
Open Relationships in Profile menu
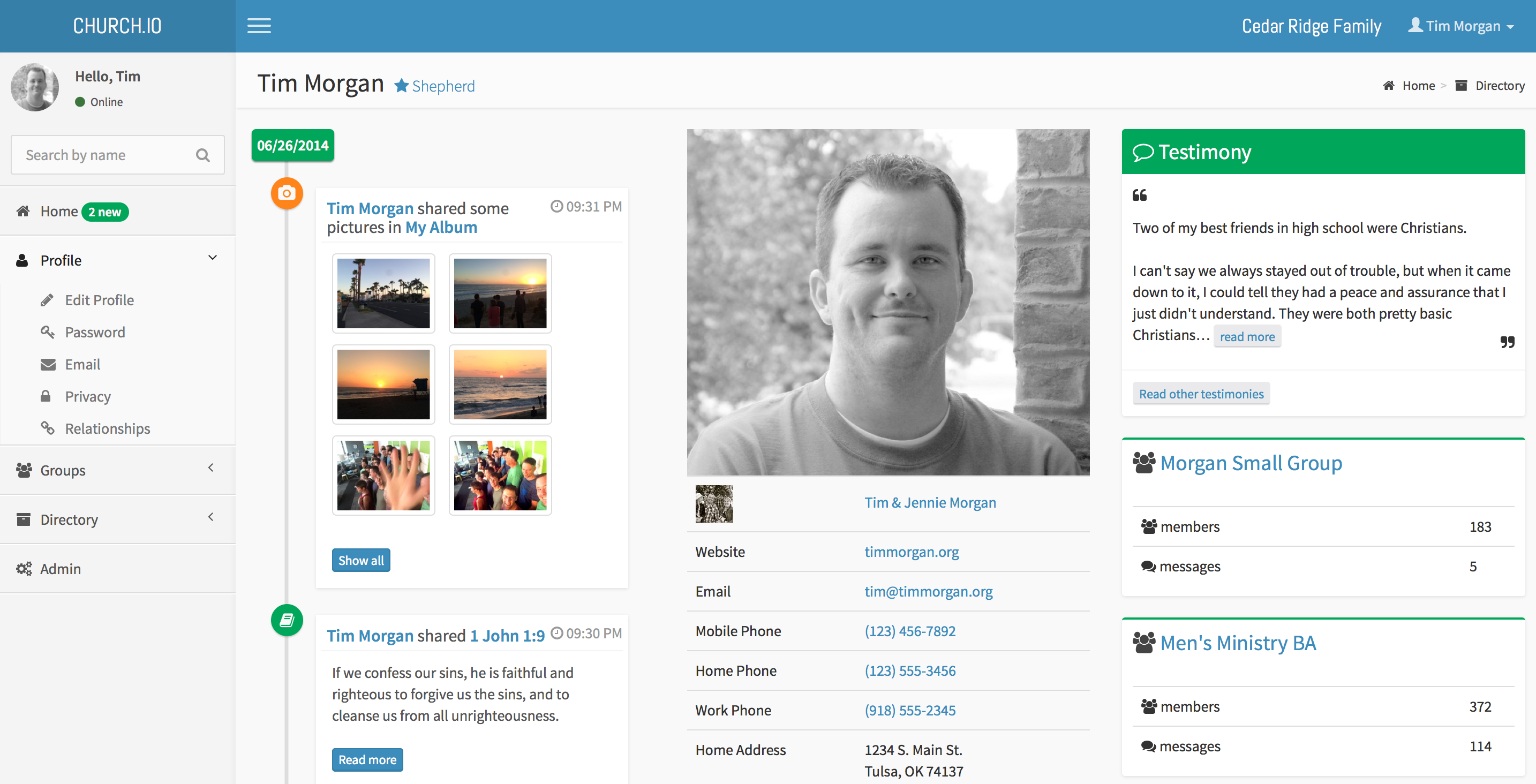click(107, 428)
